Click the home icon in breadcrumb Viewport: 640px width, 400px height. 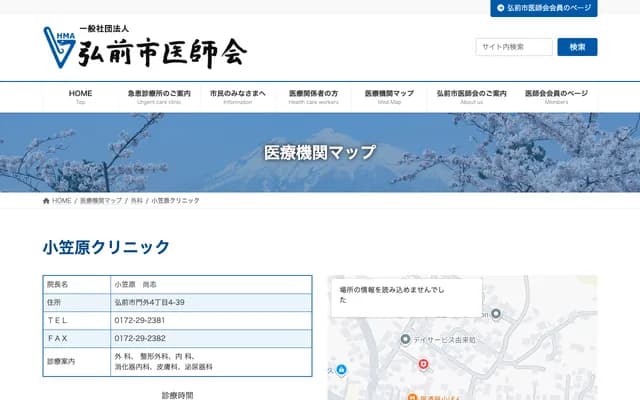(47, 201)
